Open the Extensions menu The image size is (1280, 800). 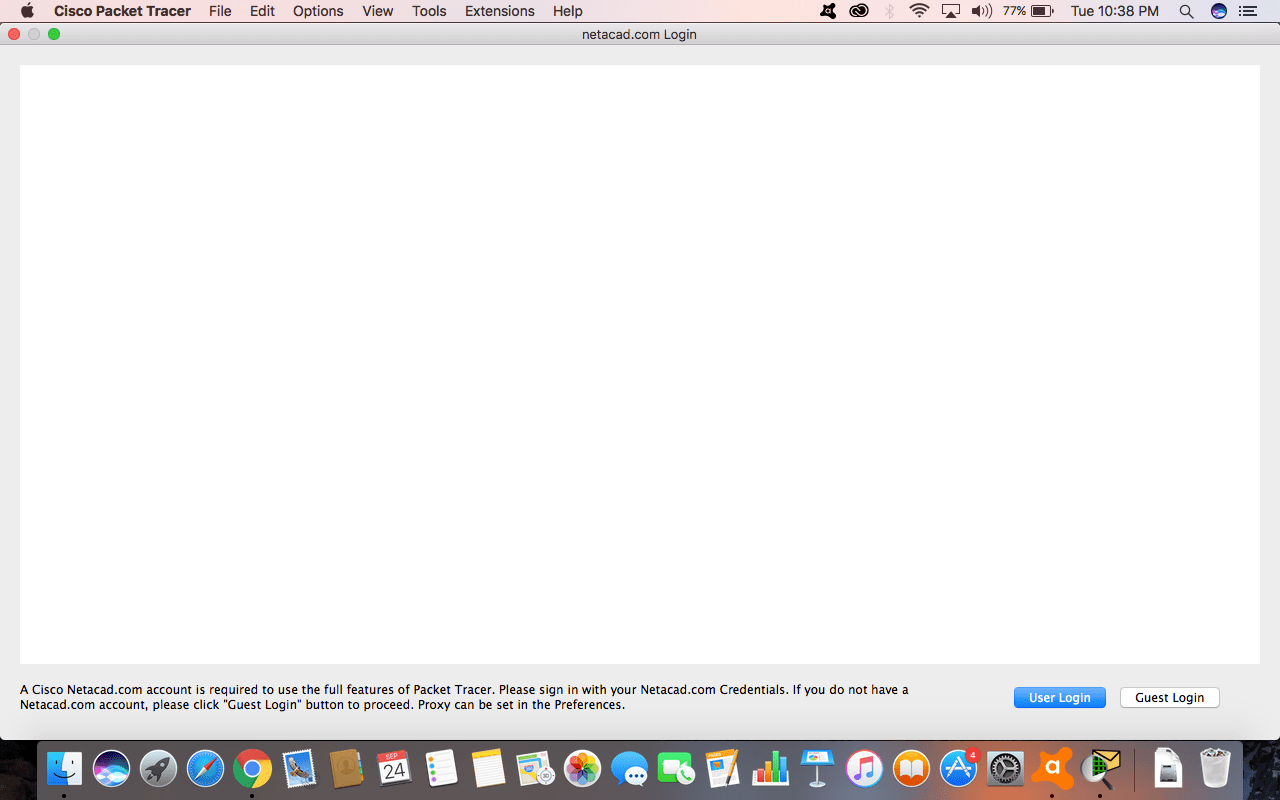[x=500, y=11]
